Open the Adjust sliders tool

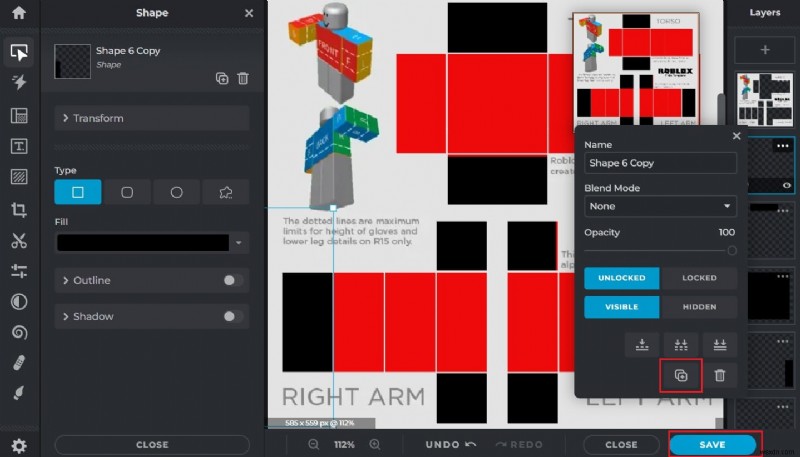[19, 271]
